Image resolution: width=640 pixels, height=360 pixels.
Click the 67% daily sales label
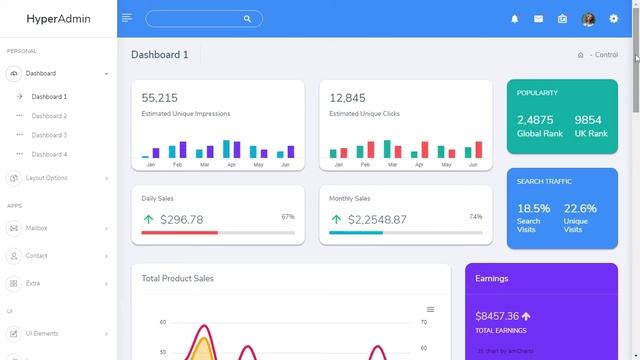pos(288,217)
